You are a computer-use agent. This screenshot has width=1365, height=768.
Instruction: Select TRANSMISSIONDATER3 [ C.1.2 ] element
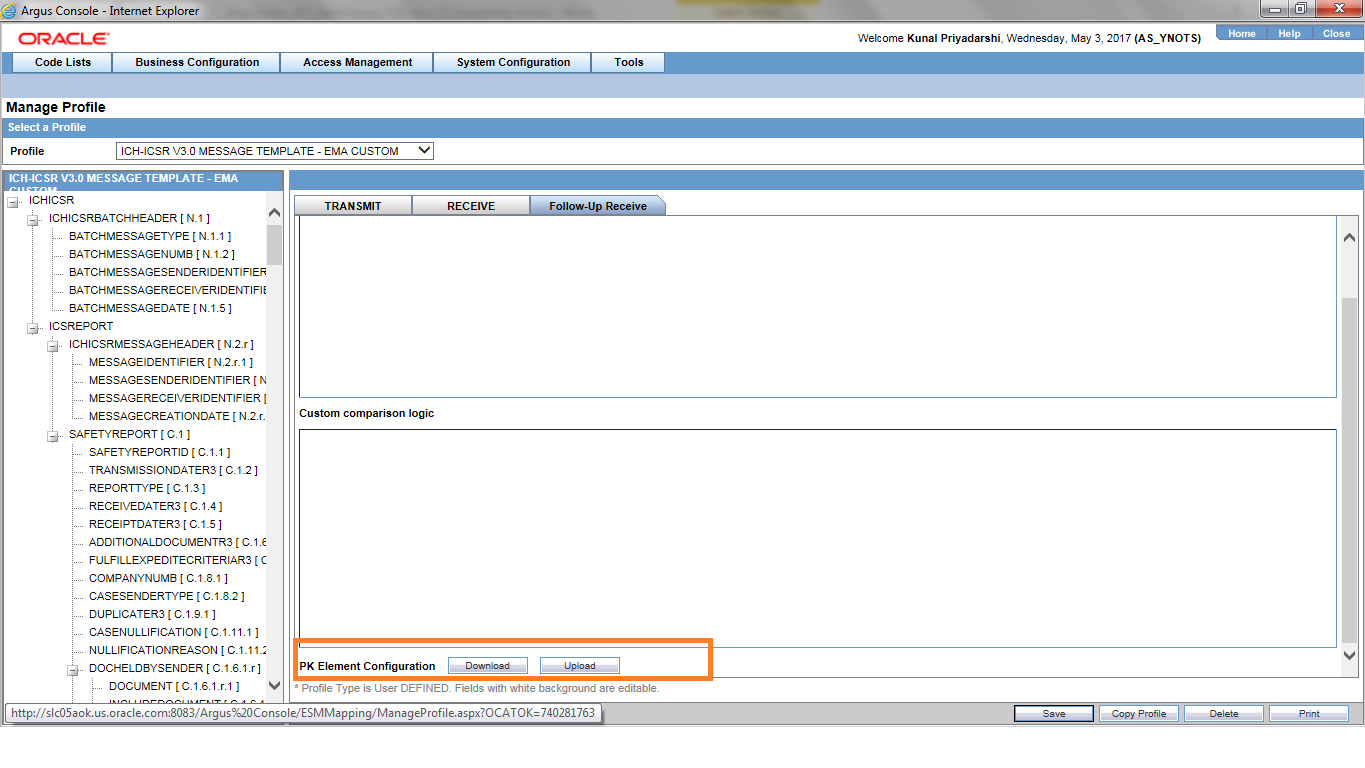pyautogui.click(x=173, y=470)
